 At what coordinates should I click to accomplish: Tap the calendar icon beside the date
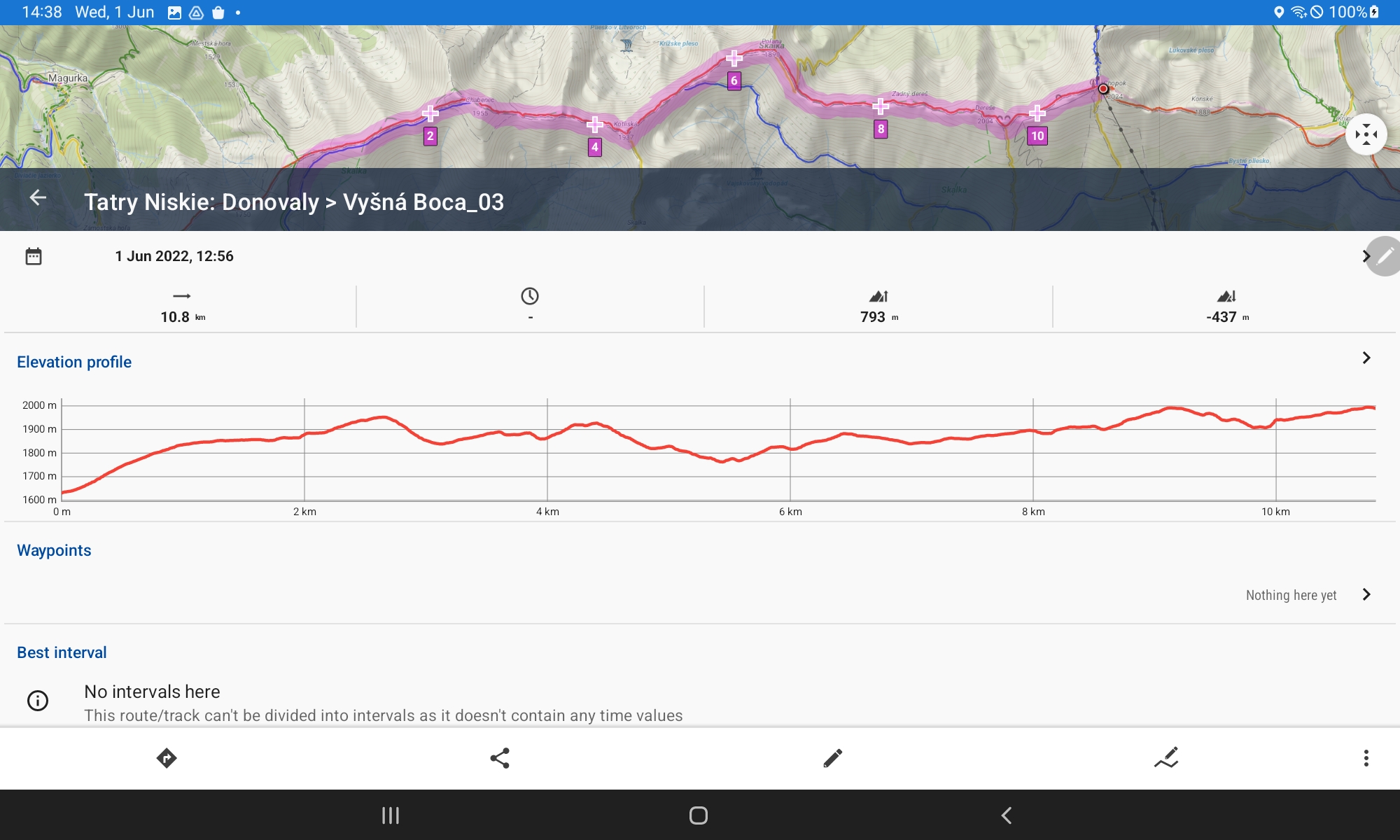[34, 256]
